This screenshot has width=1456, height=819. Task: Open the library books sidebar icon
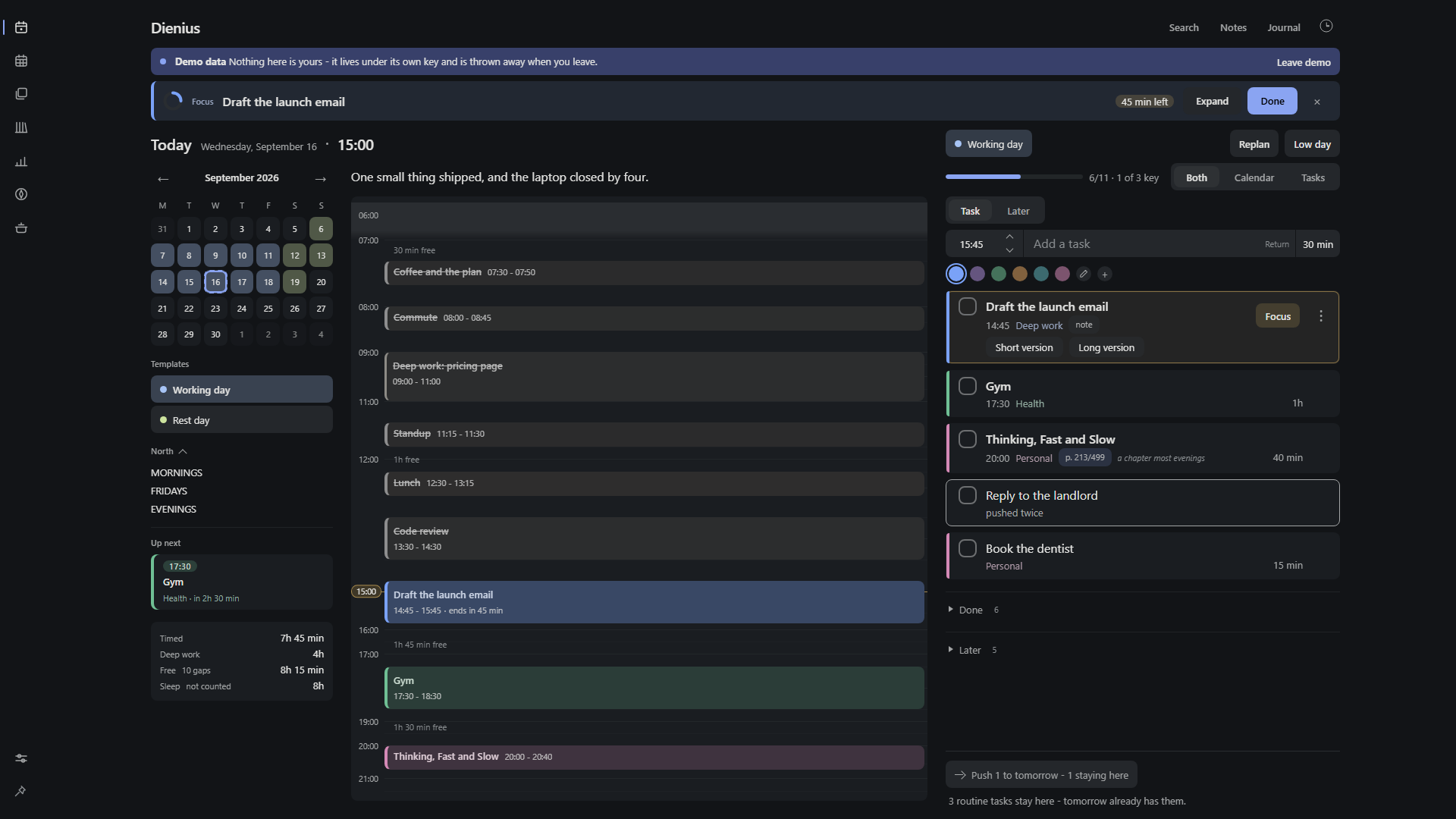(x=21, y=127)
